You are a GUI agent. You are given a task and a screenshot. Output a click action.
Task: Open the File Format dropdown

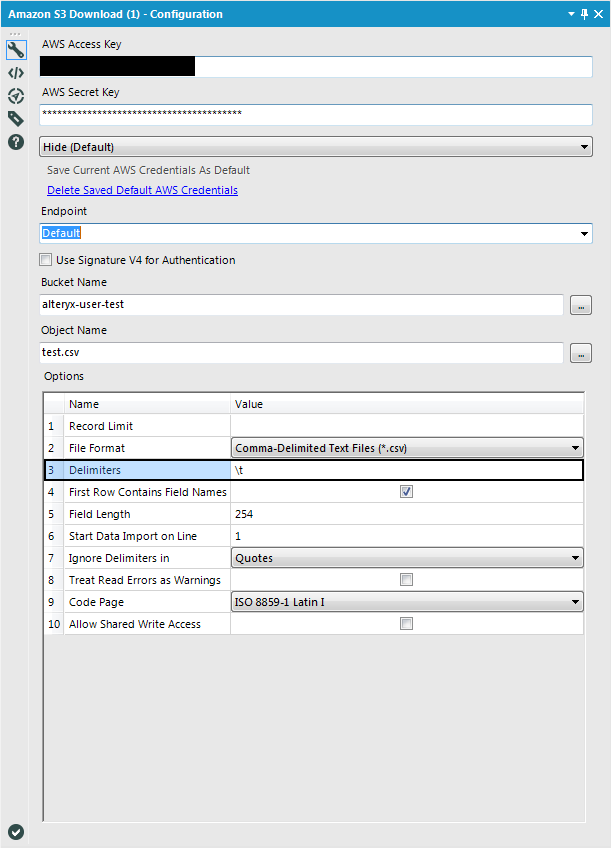coord(407,448)
